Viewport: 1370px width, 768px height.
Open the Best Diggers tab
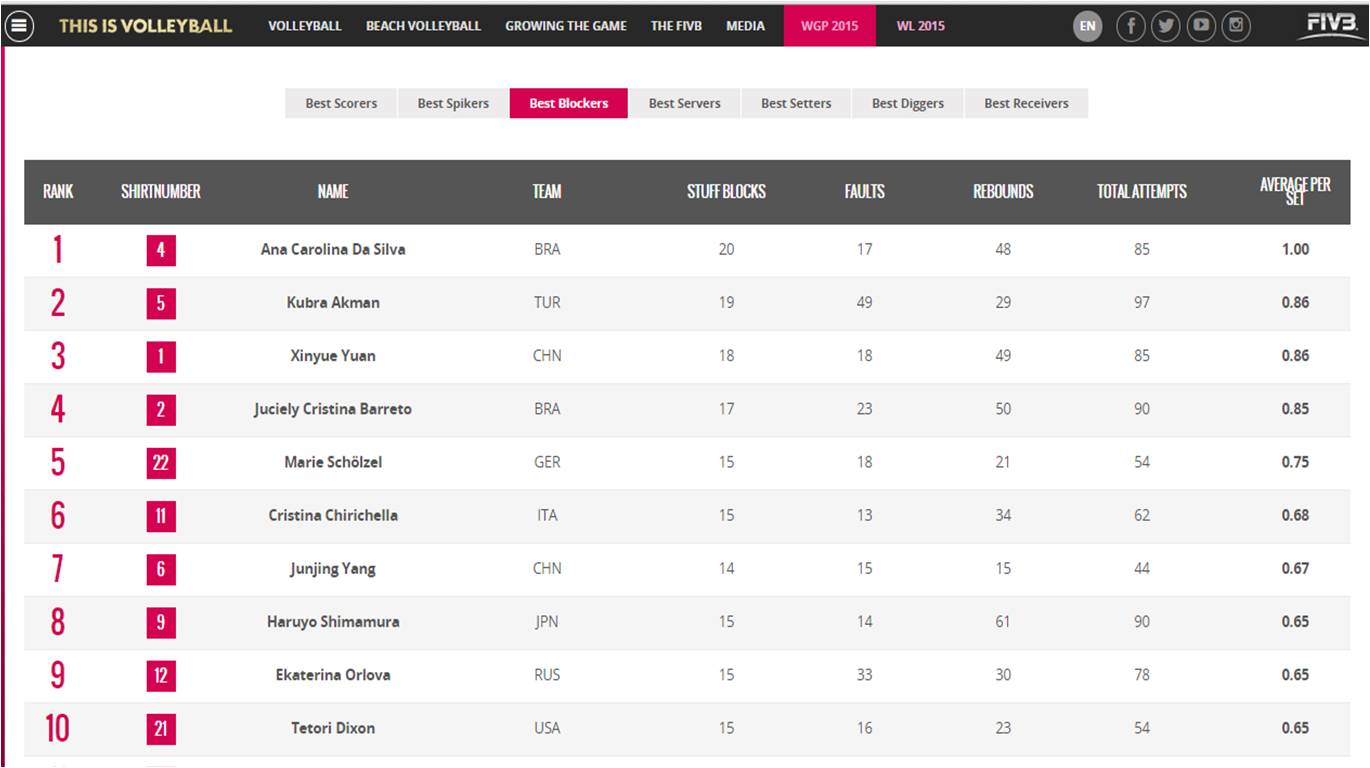908,103
